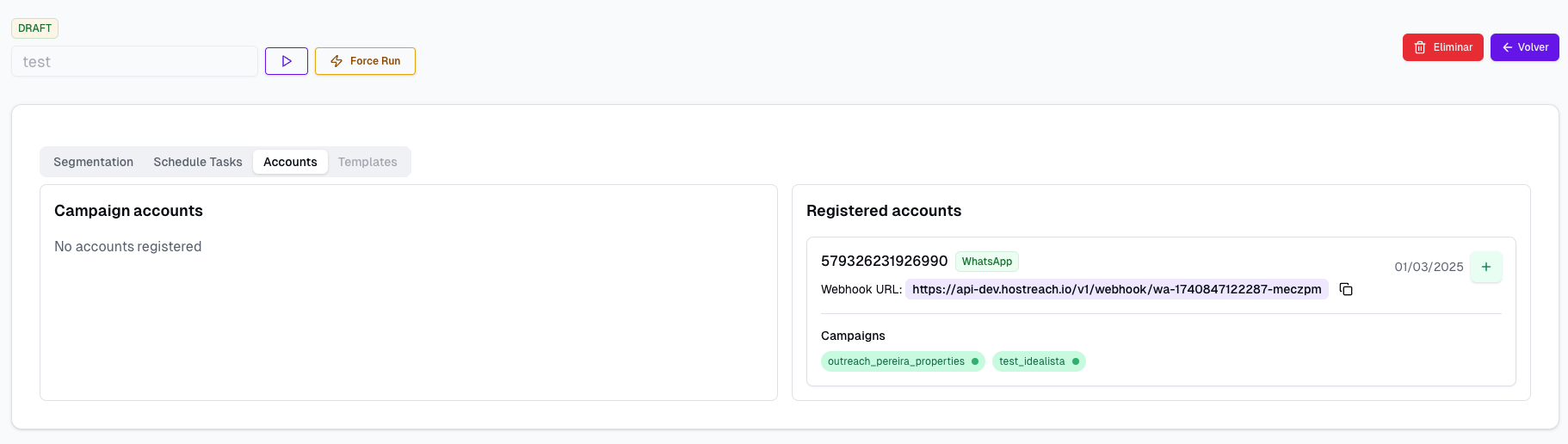Click the Force Run button
This screenshot has width=1568, height=444.
(365, 61)
